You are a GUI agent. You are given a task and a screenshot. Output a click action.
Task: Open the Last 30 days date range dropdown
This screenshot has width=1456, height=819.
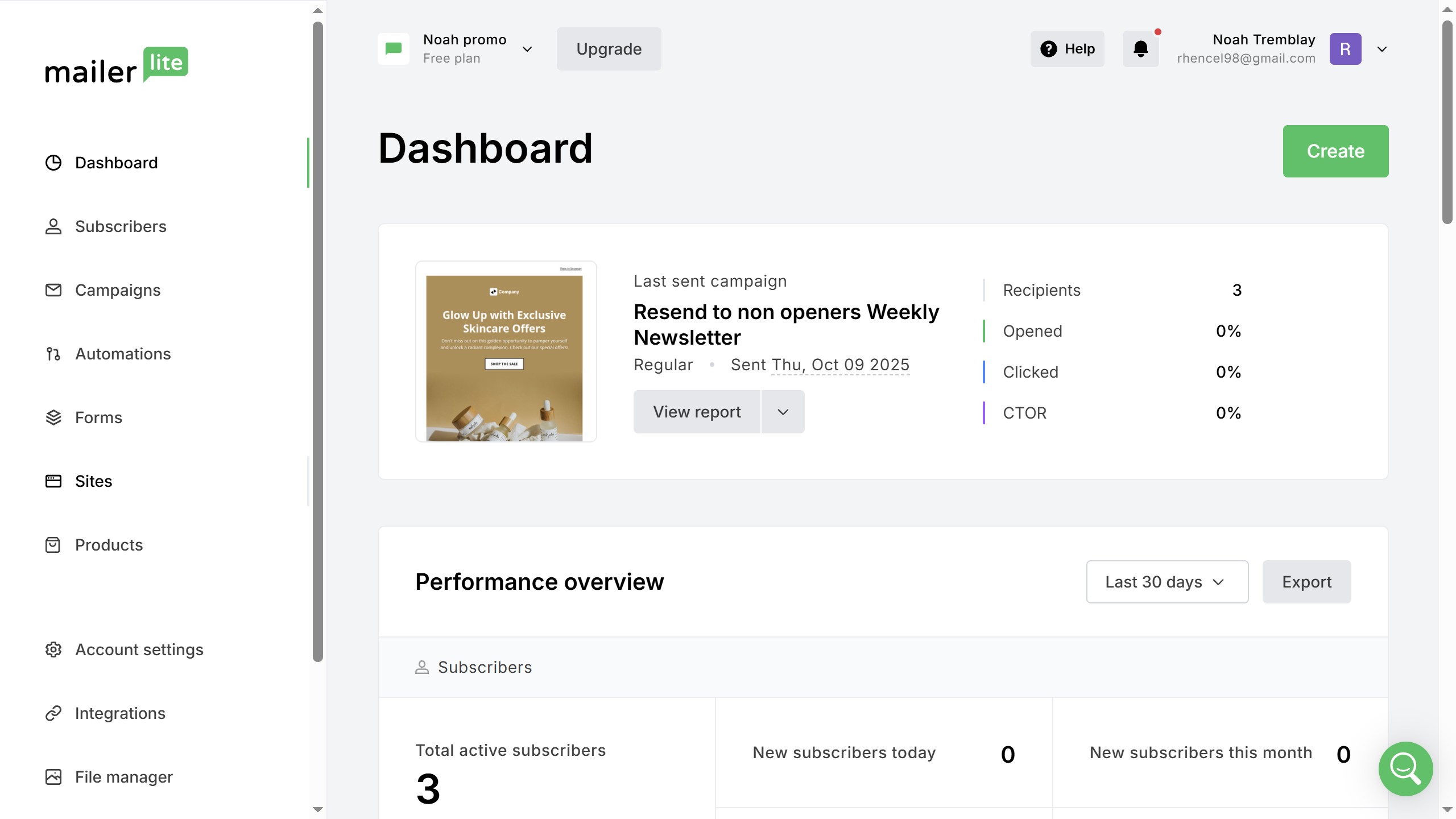pos(1167,582)
